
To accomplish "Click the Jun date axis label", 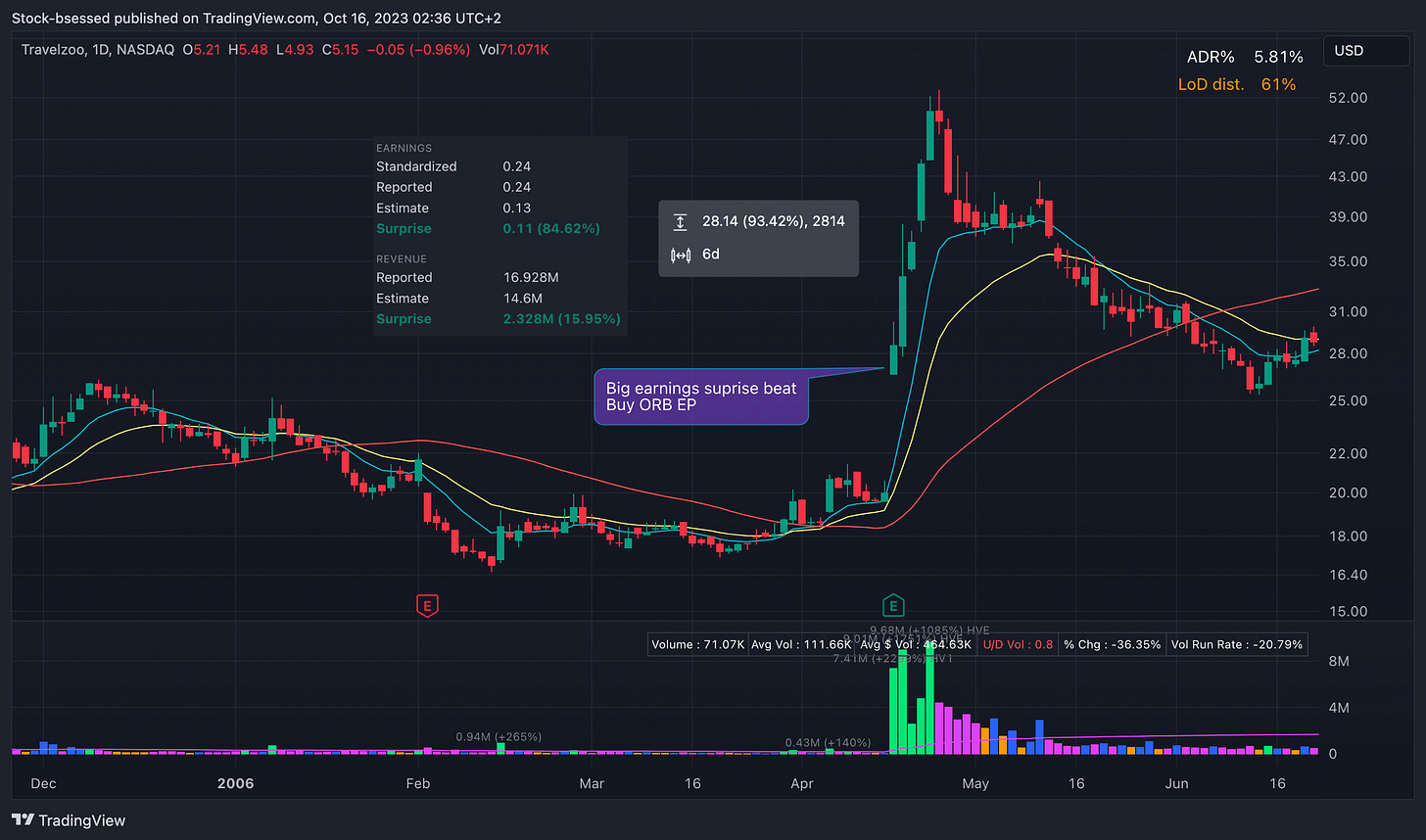I will 1176,783.
